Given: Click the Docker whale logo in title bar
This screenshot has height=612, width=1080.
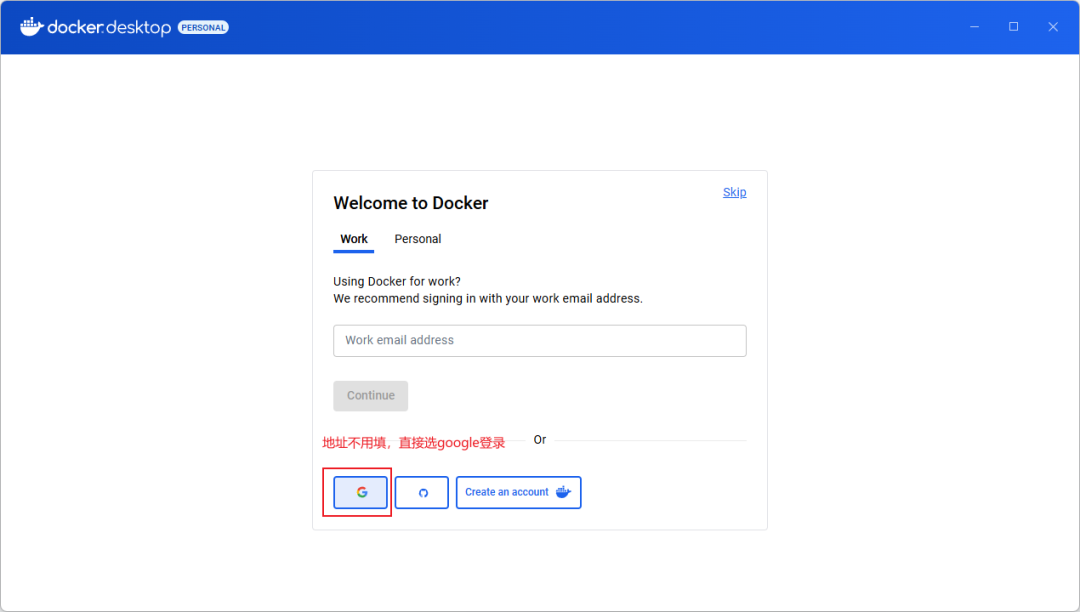Looking at the screenshot, I should (31, 27).
